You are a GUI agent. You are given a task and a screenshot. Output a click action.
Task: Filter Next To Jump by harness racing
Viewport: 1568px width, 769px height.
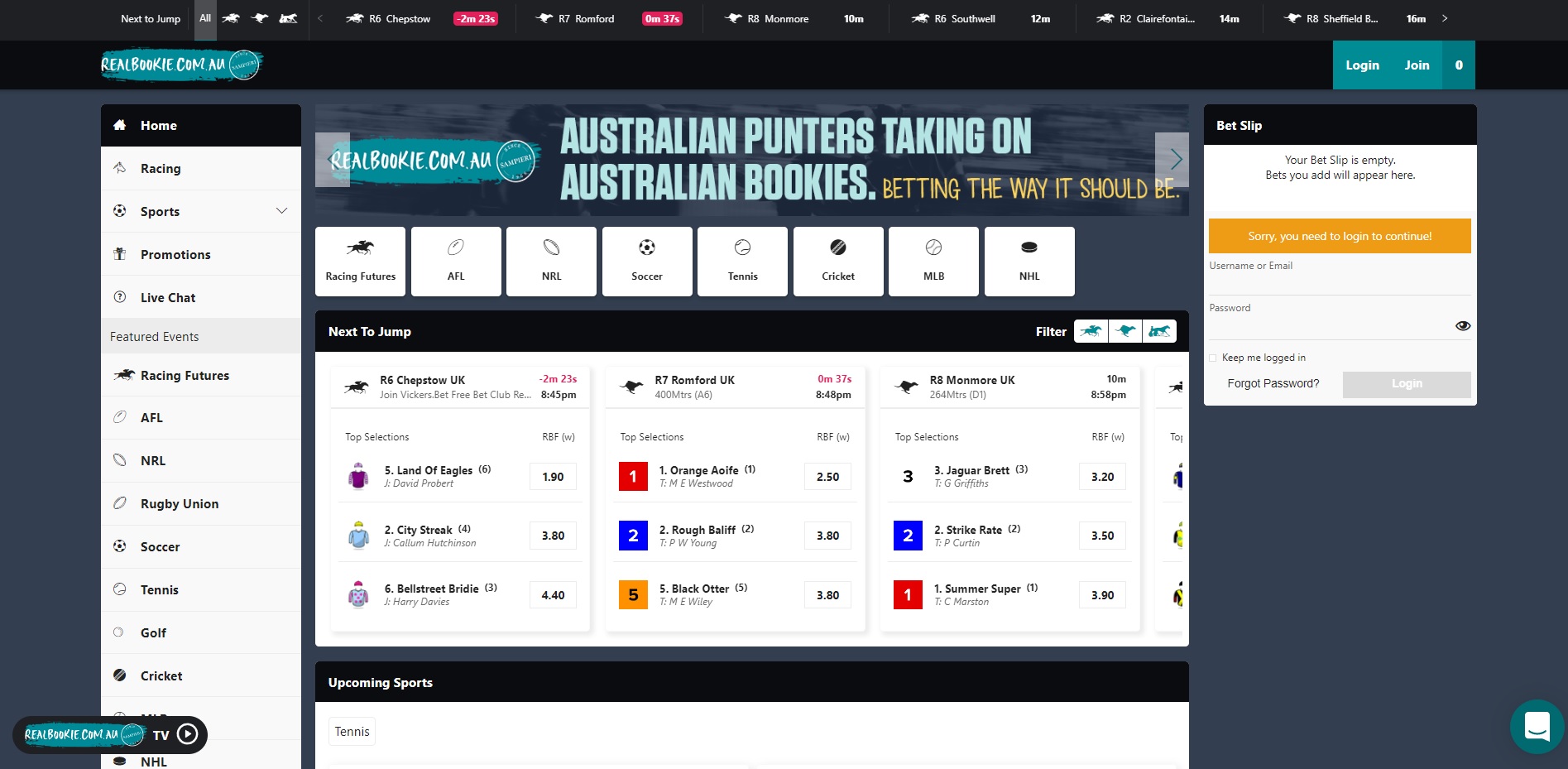click(x=1159, y=331)
